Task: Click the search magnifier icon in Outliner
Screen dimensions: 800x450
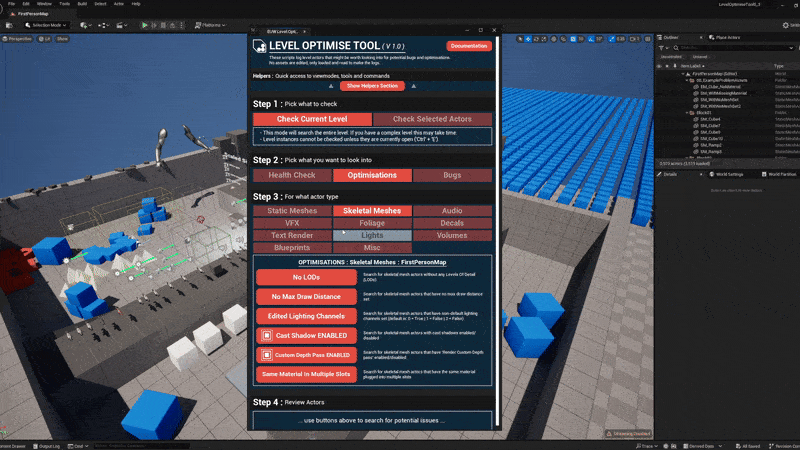Action: [676, 48]
